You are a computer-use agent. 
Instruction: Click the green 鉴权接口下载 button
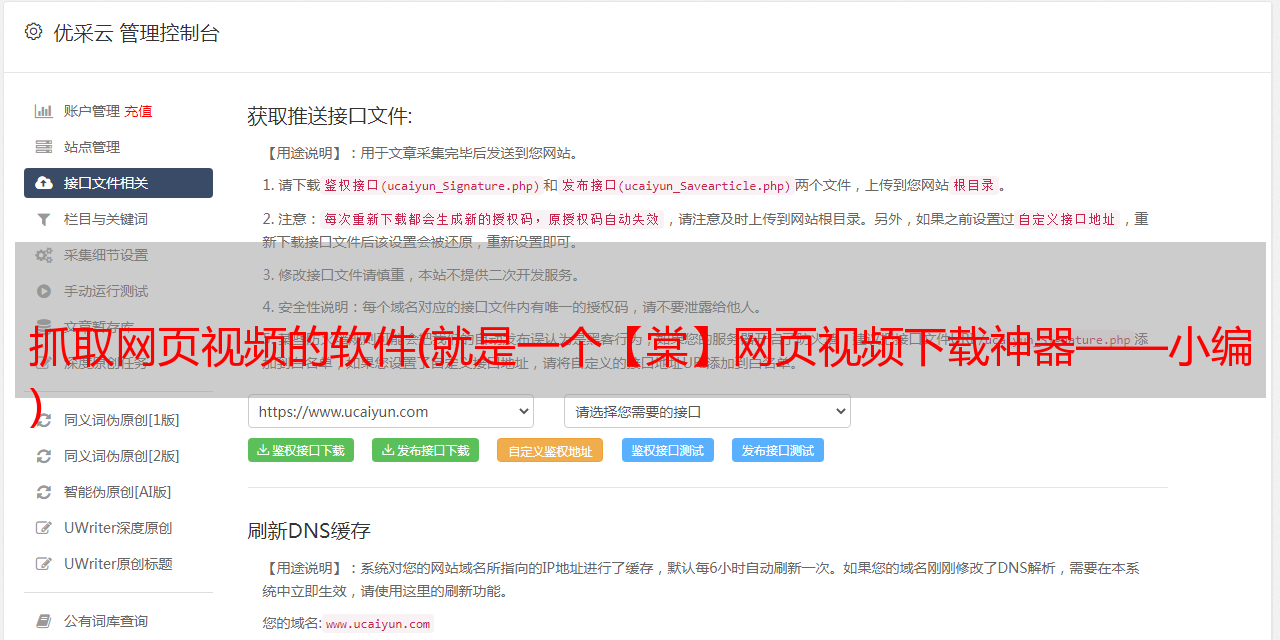[301, 450]
